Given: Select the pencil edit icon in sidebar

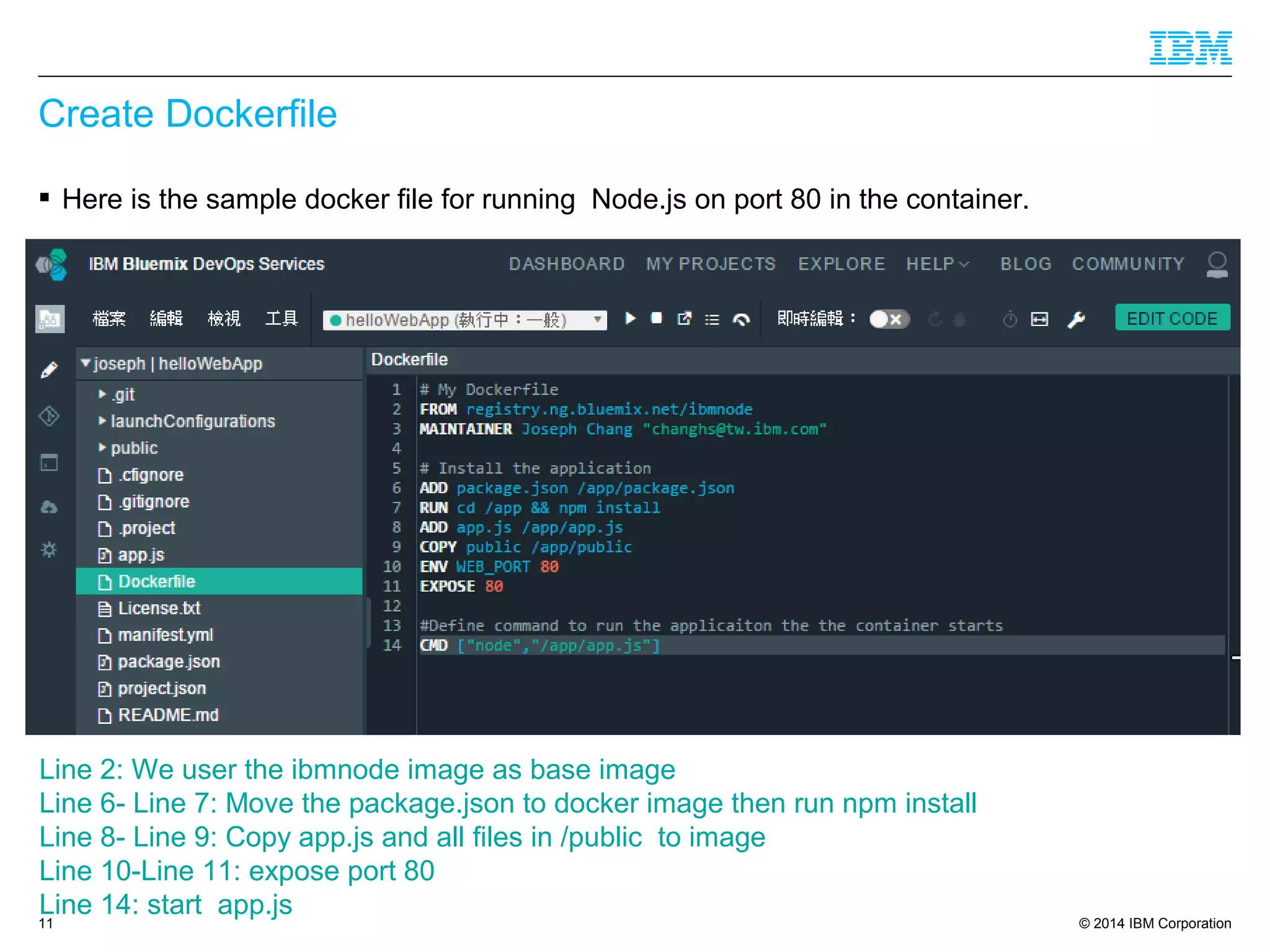Looking at the screenshot, I should point(49,370).
